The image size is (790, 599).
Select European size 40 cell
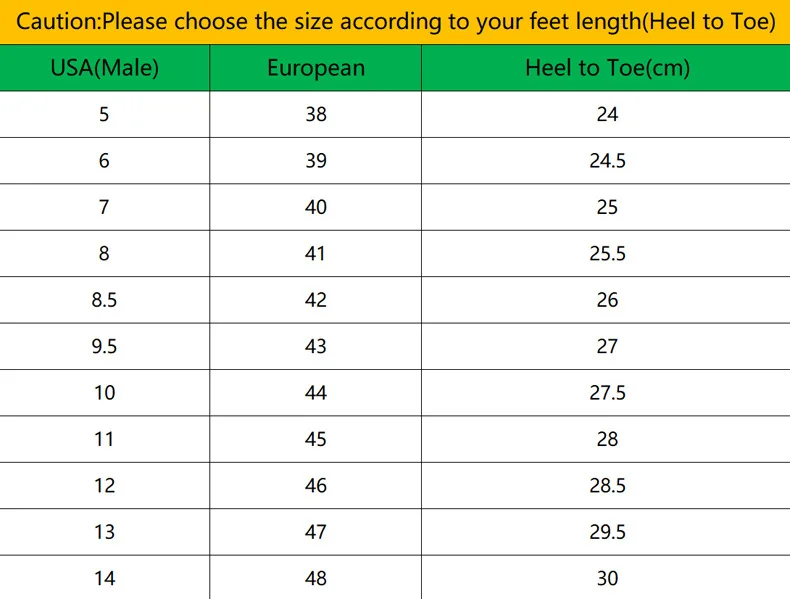pos(316,207)
